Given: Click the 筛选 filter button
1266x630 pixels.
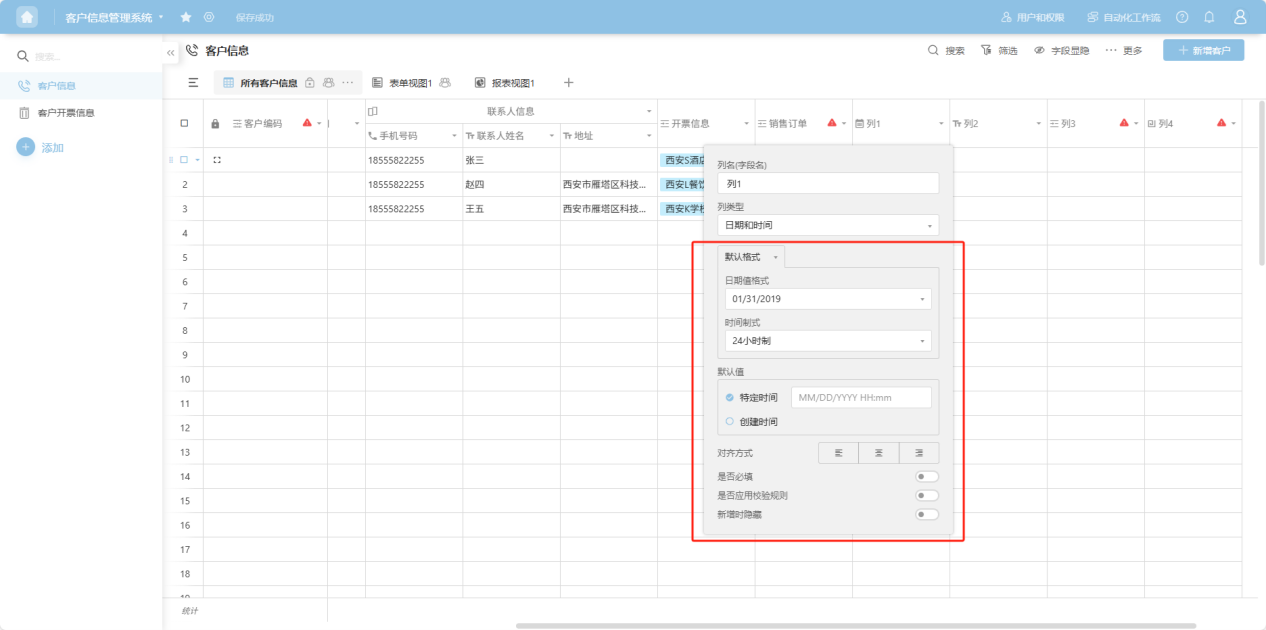Looking at the screenshot, I should pyautogui.click(x=999, y=50).
